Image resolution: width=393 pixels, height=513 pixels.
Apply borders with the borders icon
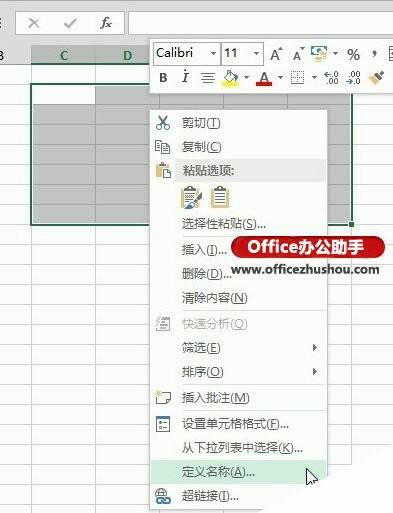click(297, 78)
